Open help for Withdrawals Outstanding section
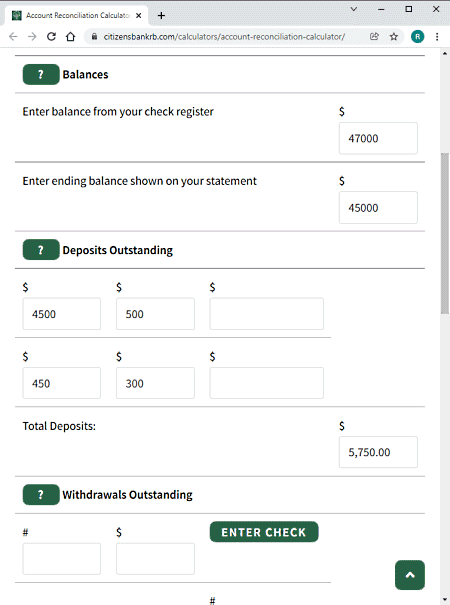Viewport: 450px width, 605px height. pyautogui.click(x=41, y=495)
